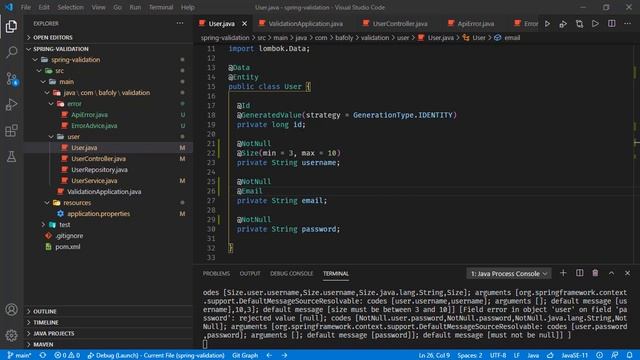The height and width of the screenshot is (360, 640).
Task: Split the terminal panel
Action: [580, 273]
